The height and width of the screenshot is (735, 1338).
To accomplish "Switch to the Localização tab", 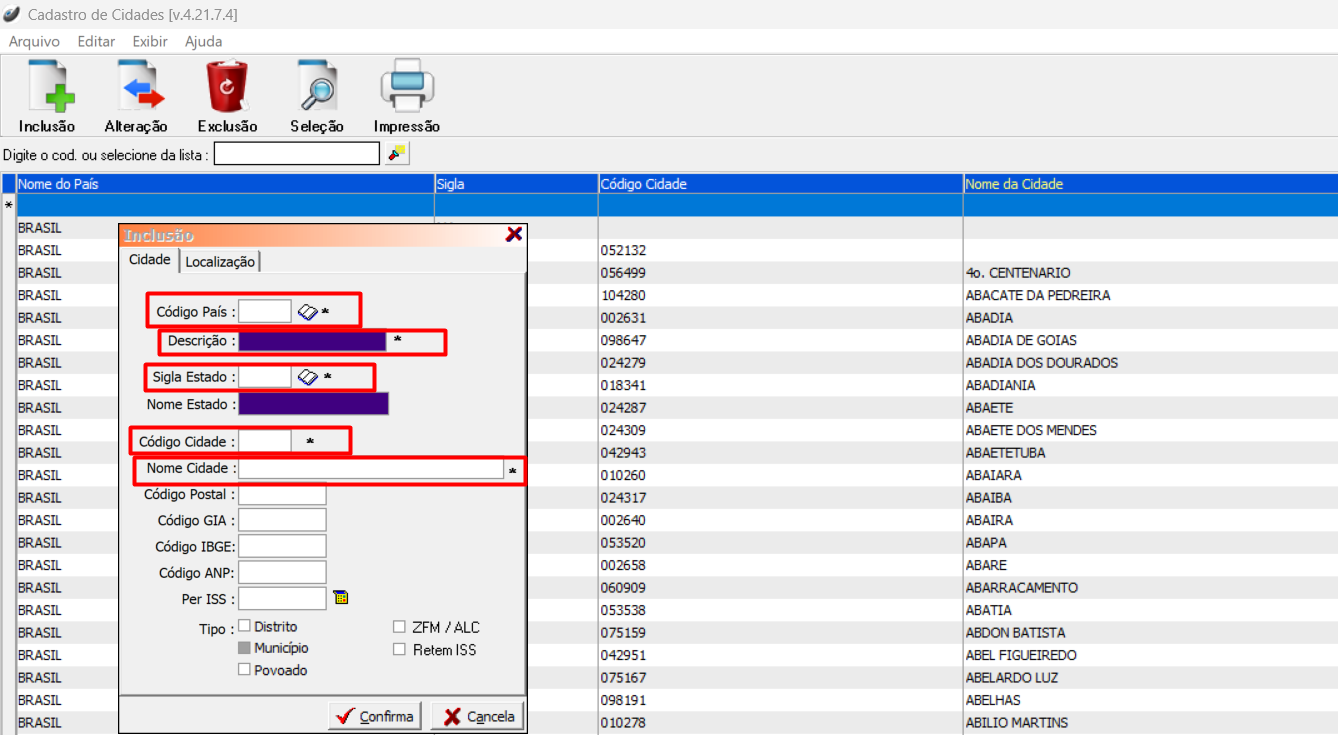I will [x=220, y=261].
